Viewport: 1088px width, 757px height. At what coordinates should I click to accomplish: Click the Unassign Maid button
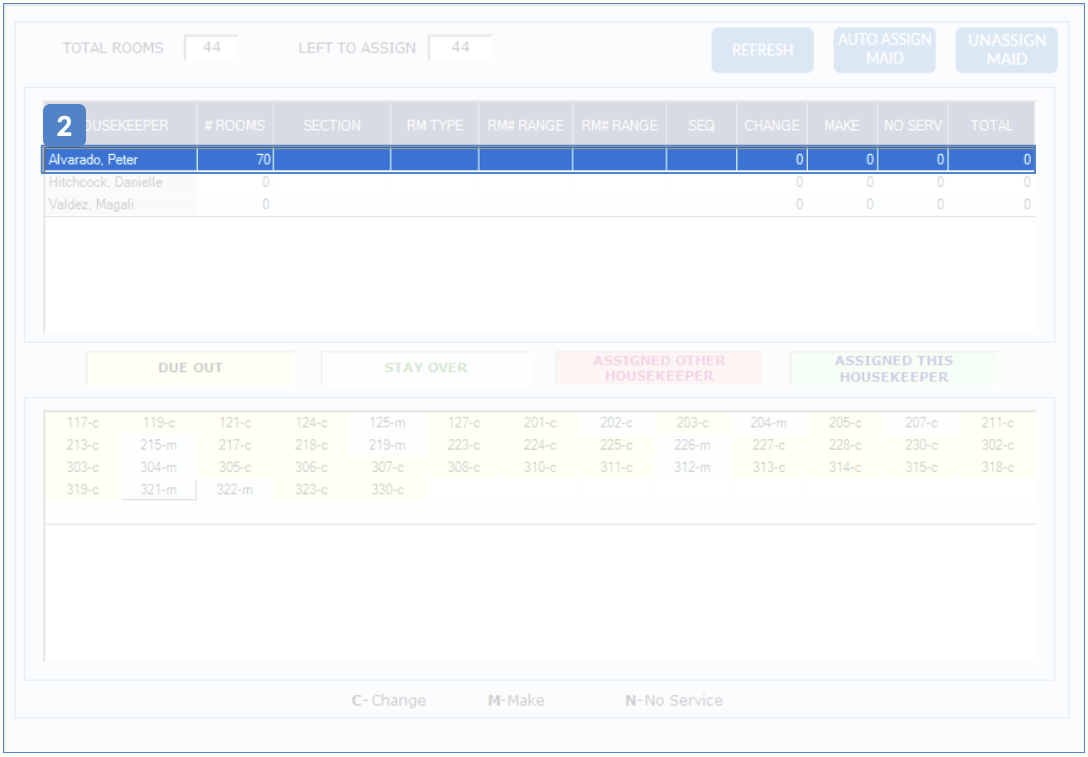1006,50
